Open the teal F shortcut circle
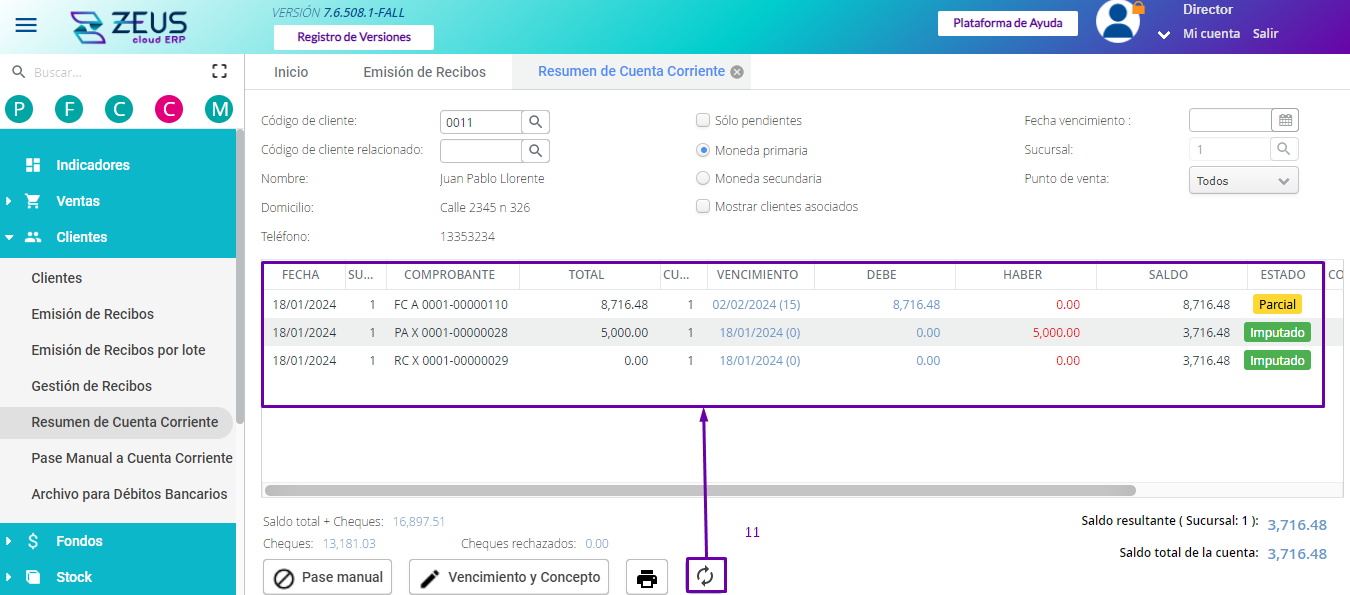 [x=69, y=109]
